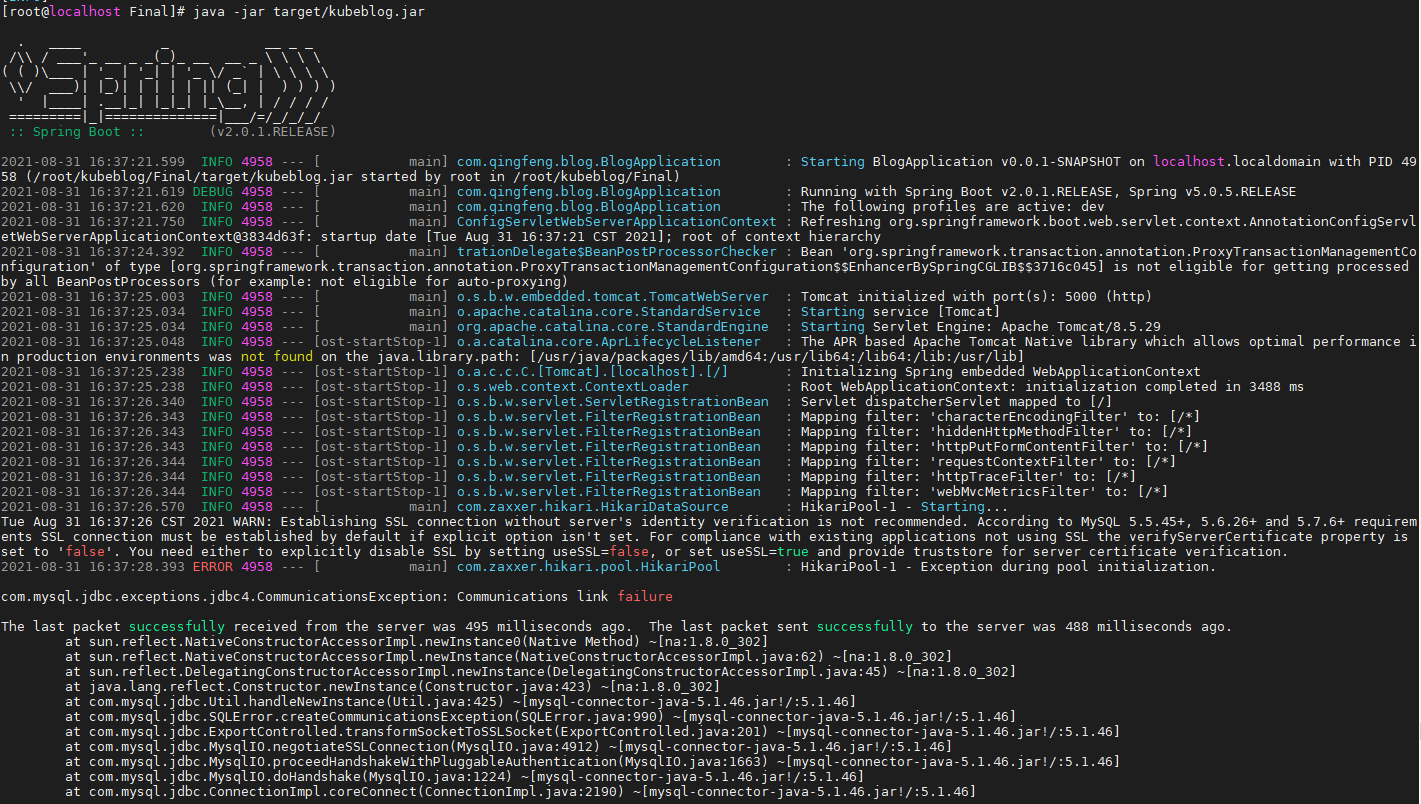
Task: Click the yellow 'not found' text
Action: point(277,356)
